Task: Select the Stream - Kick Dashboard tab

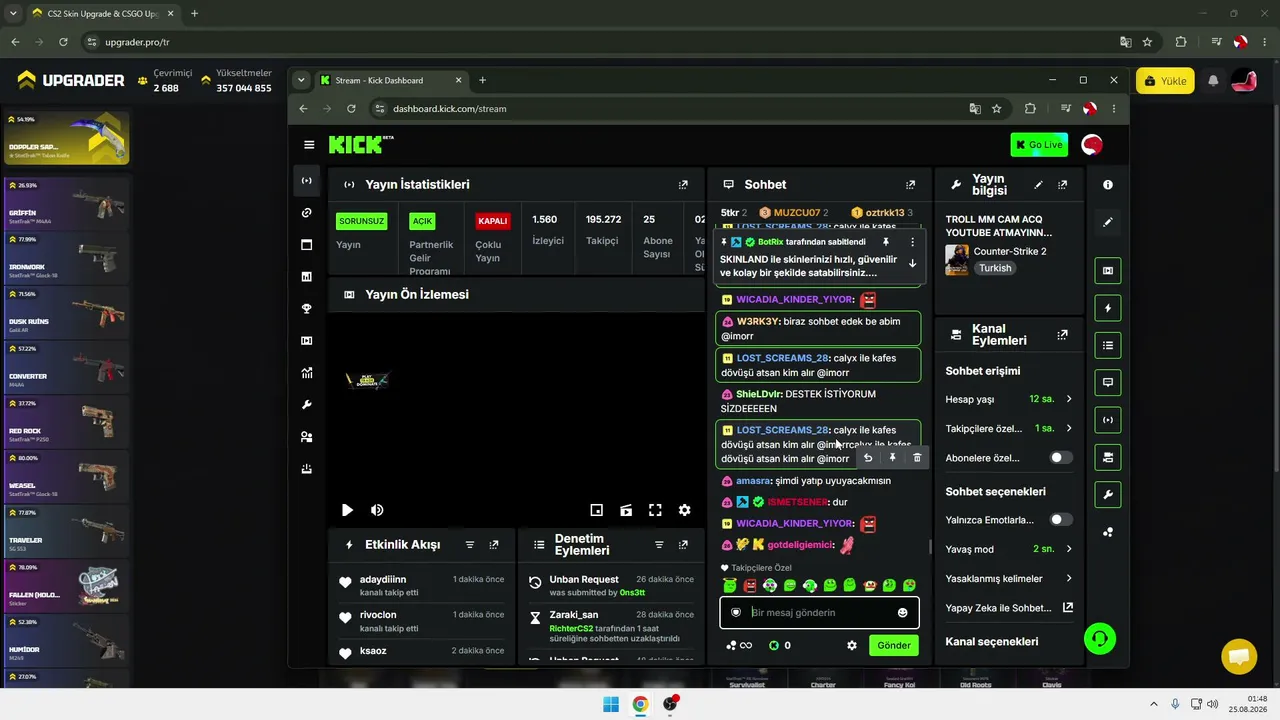Action: 392,80
